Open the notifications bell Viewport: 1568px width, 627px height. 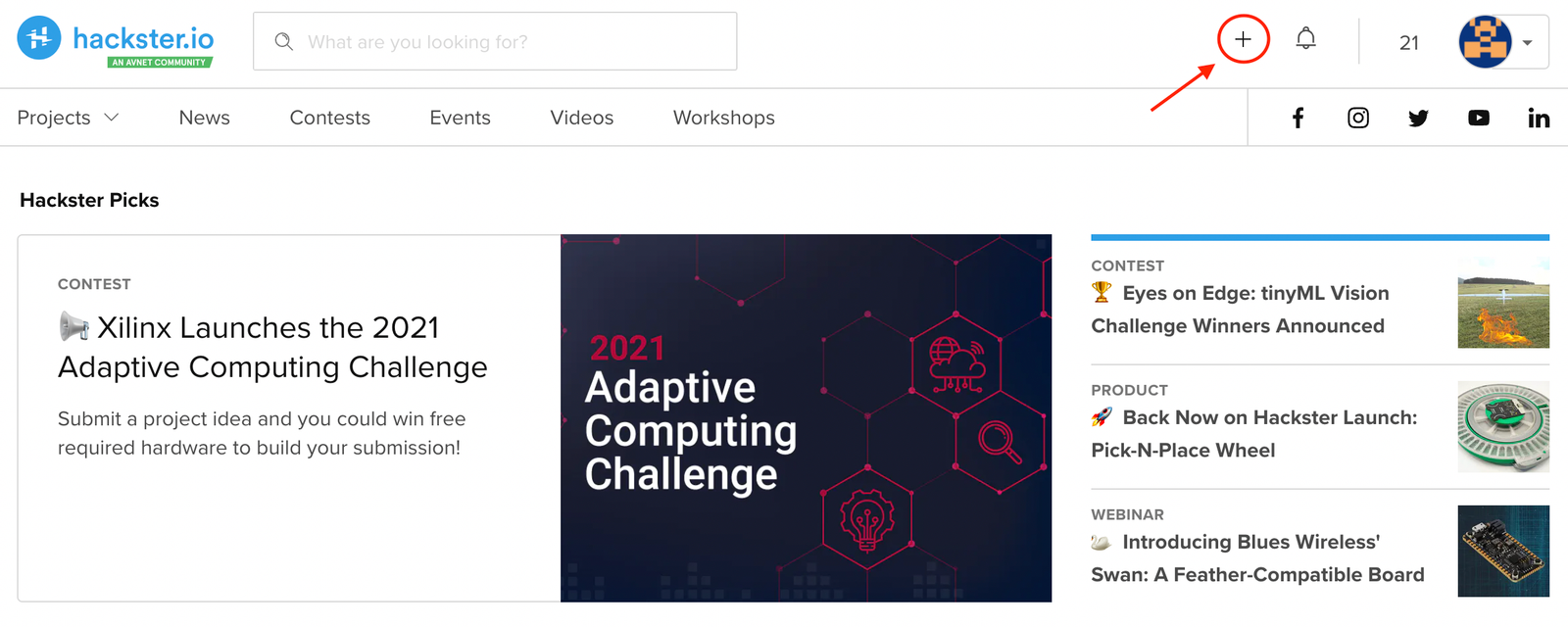pos(1305,39)
